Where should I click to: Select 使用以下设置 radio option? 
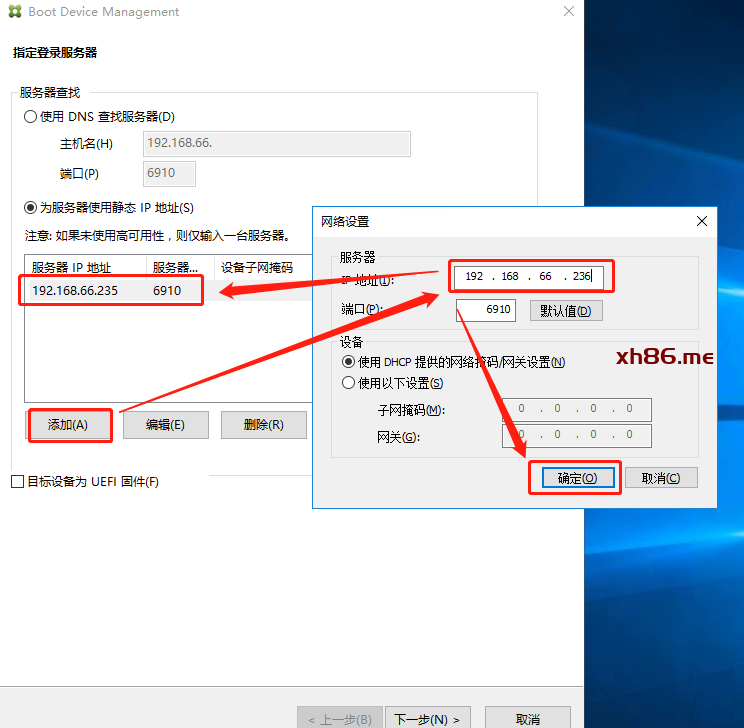tap(349, 383)
